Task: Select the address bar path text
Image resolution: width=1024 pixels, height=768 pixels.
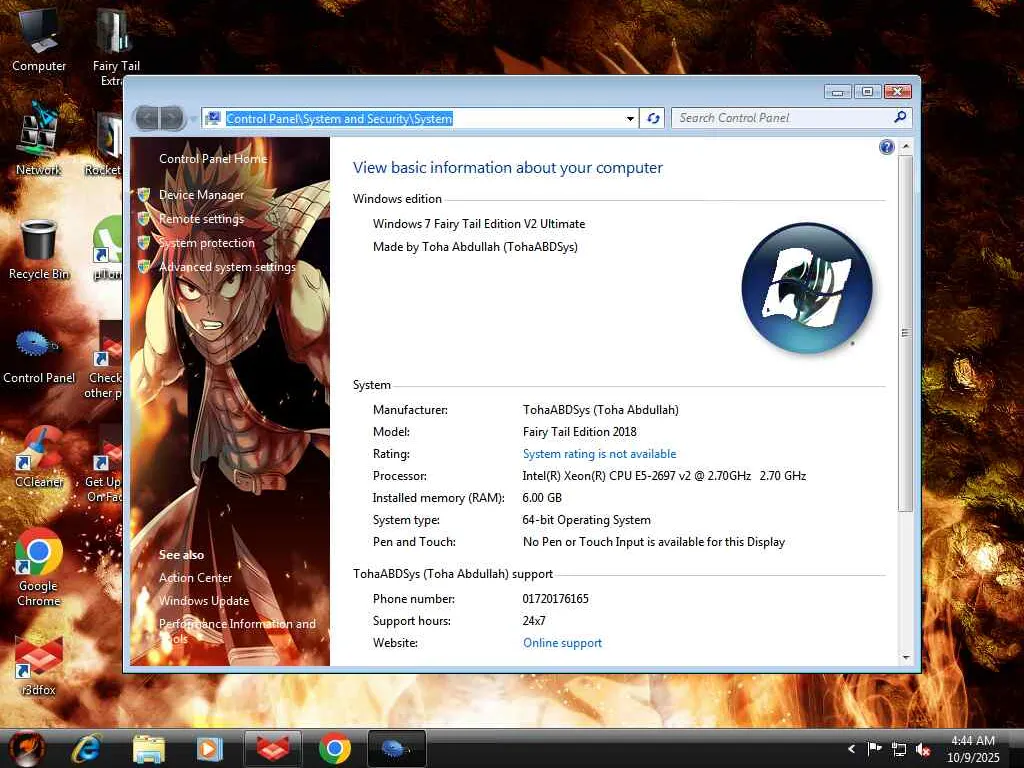Action: [339, 118]
